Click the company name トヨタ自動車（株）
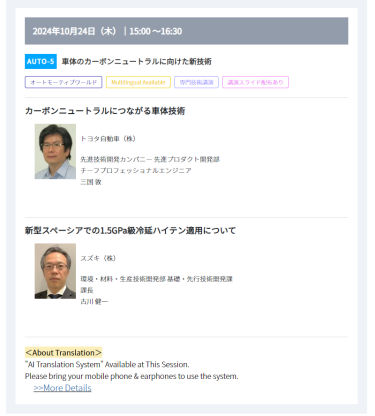 tap(108, 139)
